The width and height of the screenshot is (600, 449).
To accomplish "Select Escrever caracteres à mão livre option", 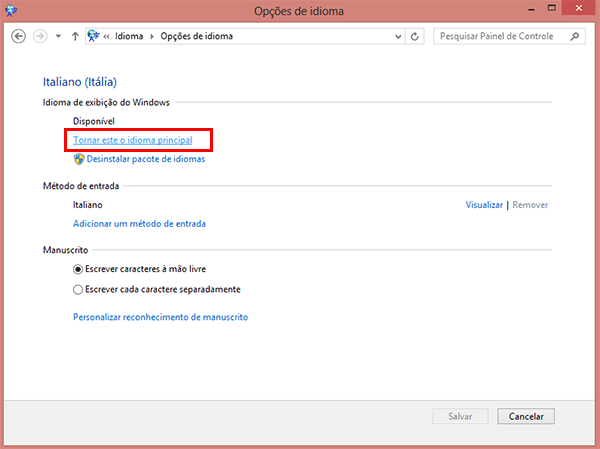I will pos(139,269).
